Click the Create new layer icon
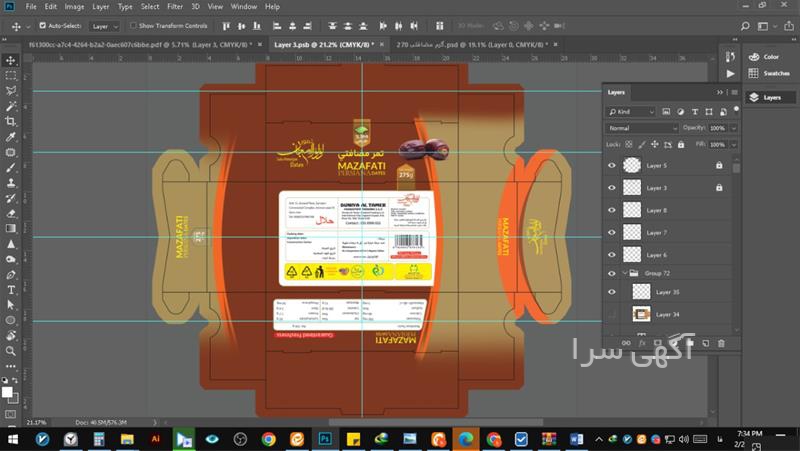 tap(706, 343)
